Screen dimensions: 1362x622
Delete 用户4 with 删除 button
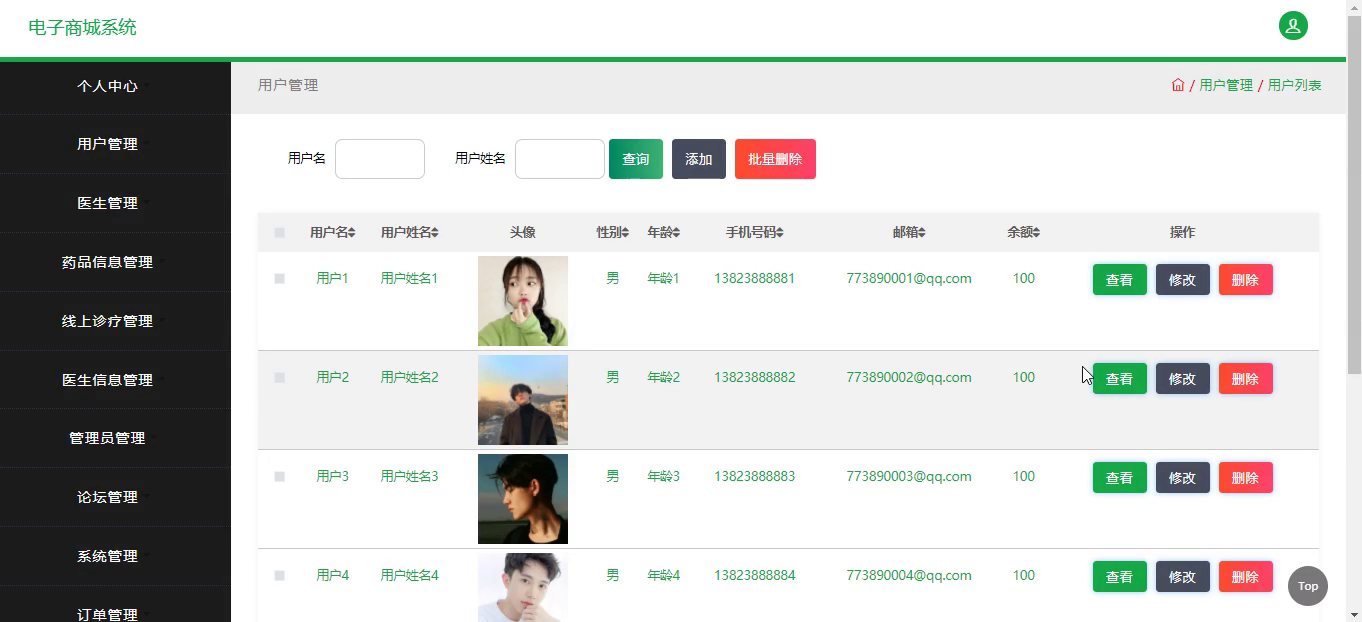pyautogui.click(x=1245, y=577)
